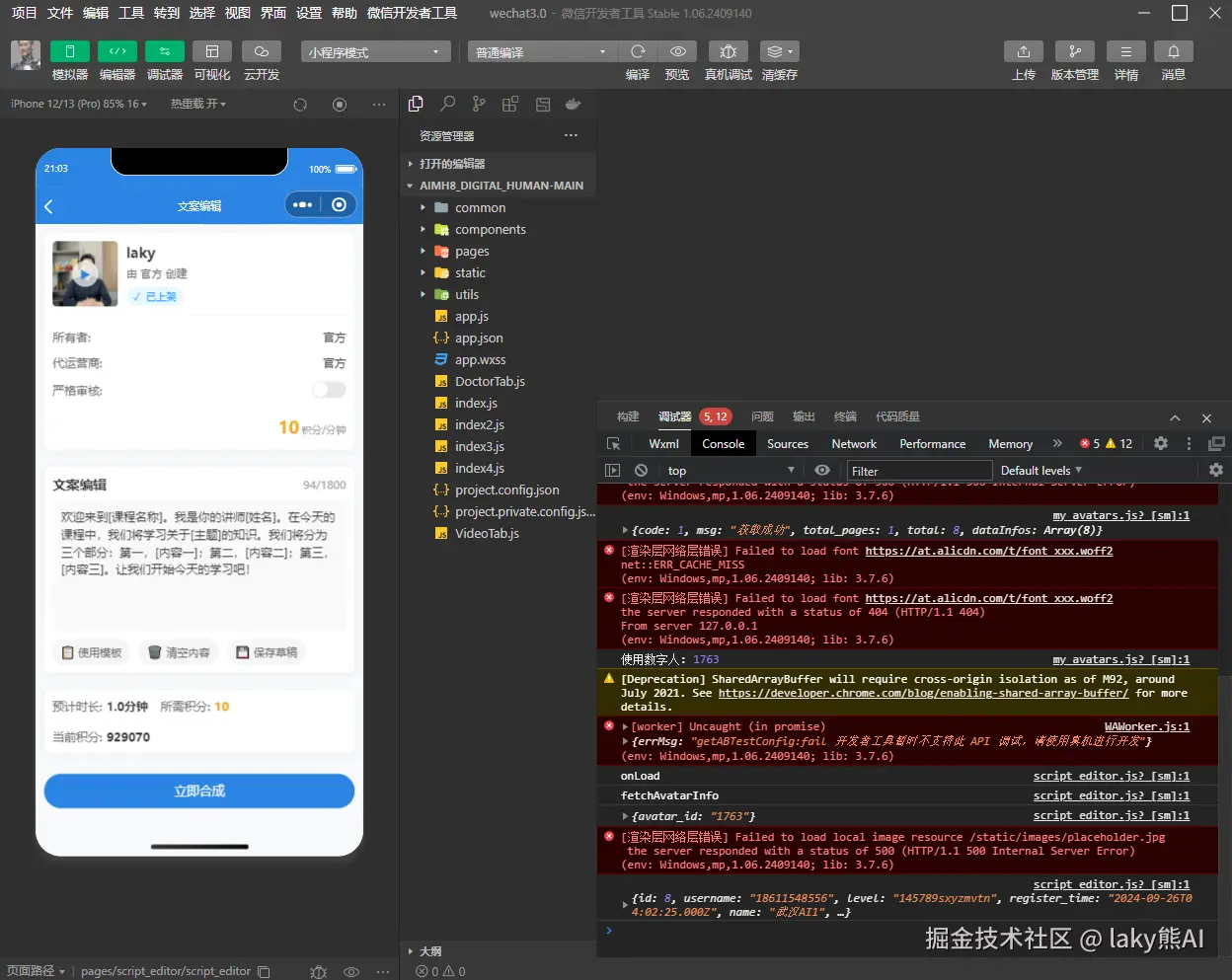
Task: Open the Docker whale icon
Action: click(573, 104)
